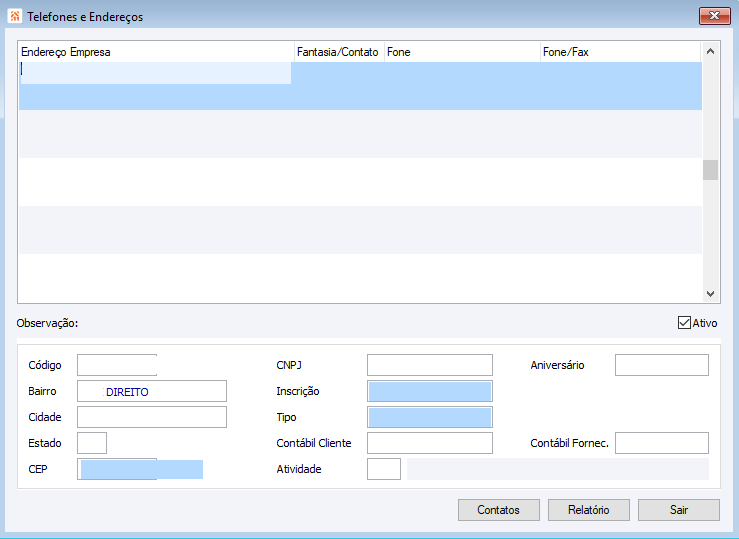739x539 pixels.
Task: Toggle the Ativo checkbox
Action: tap(684, 323)
